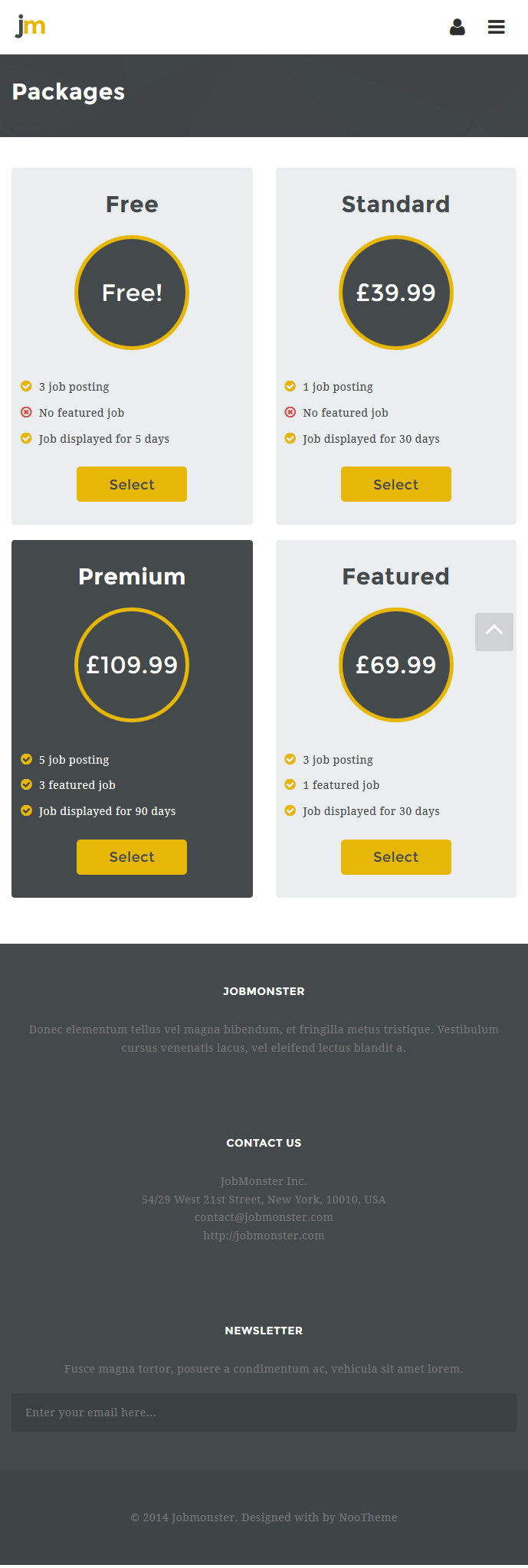Click the £39.99 Standard price circle
This screenshot has height=1568, width=528.
pyautogui.click(x=396, y=293)
